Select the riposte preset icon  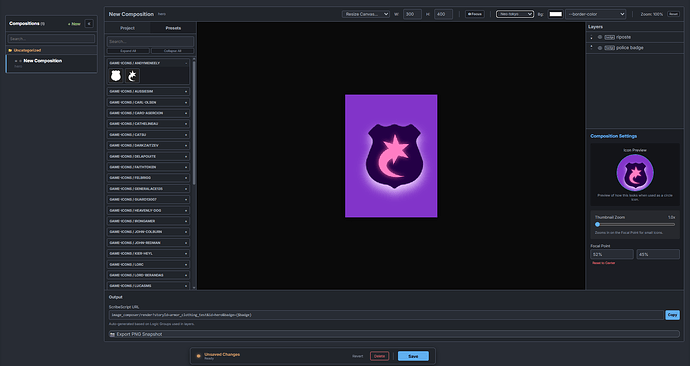132,76
